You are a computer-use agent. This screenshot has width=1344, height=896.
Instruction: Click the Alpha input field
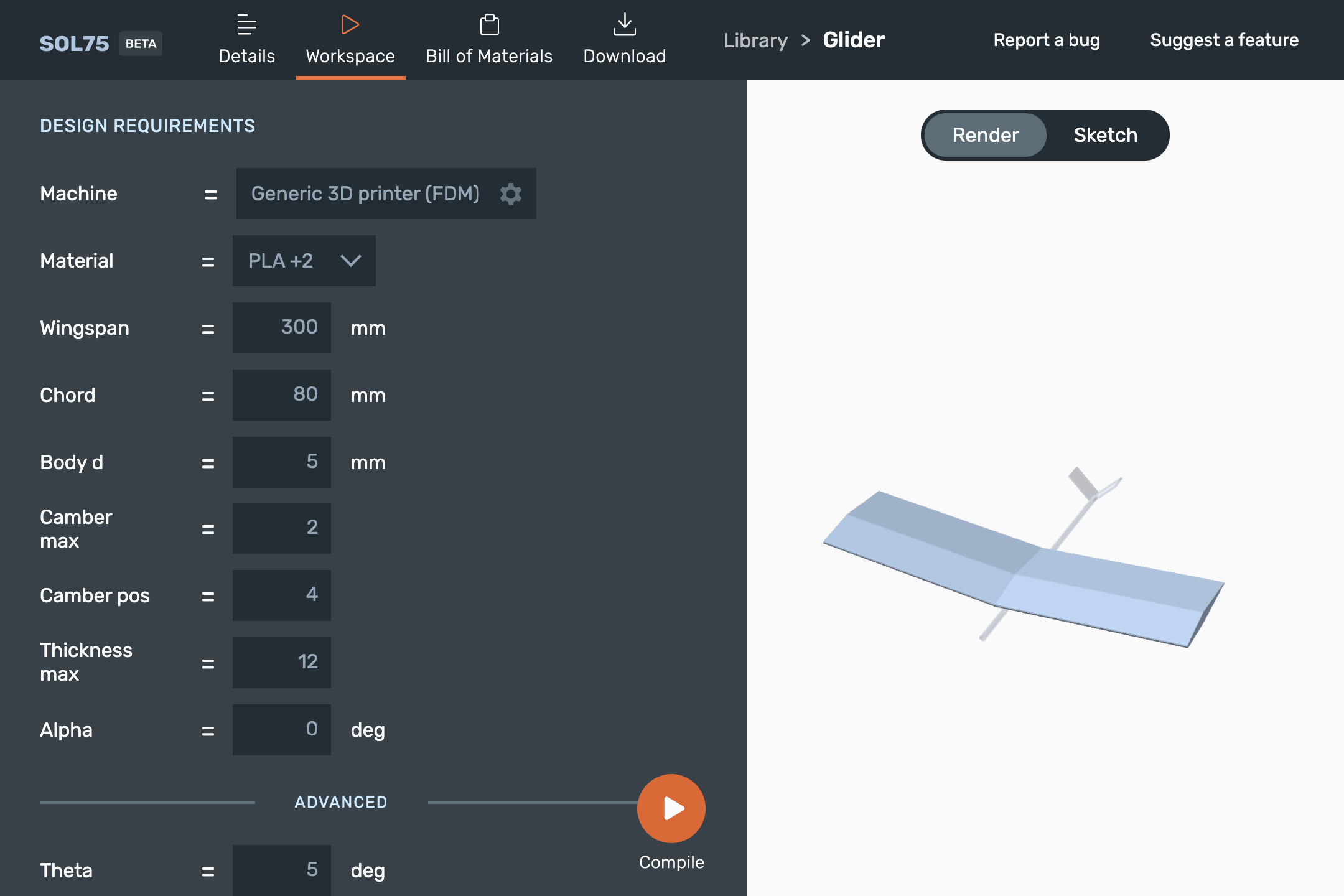point(282,730)
